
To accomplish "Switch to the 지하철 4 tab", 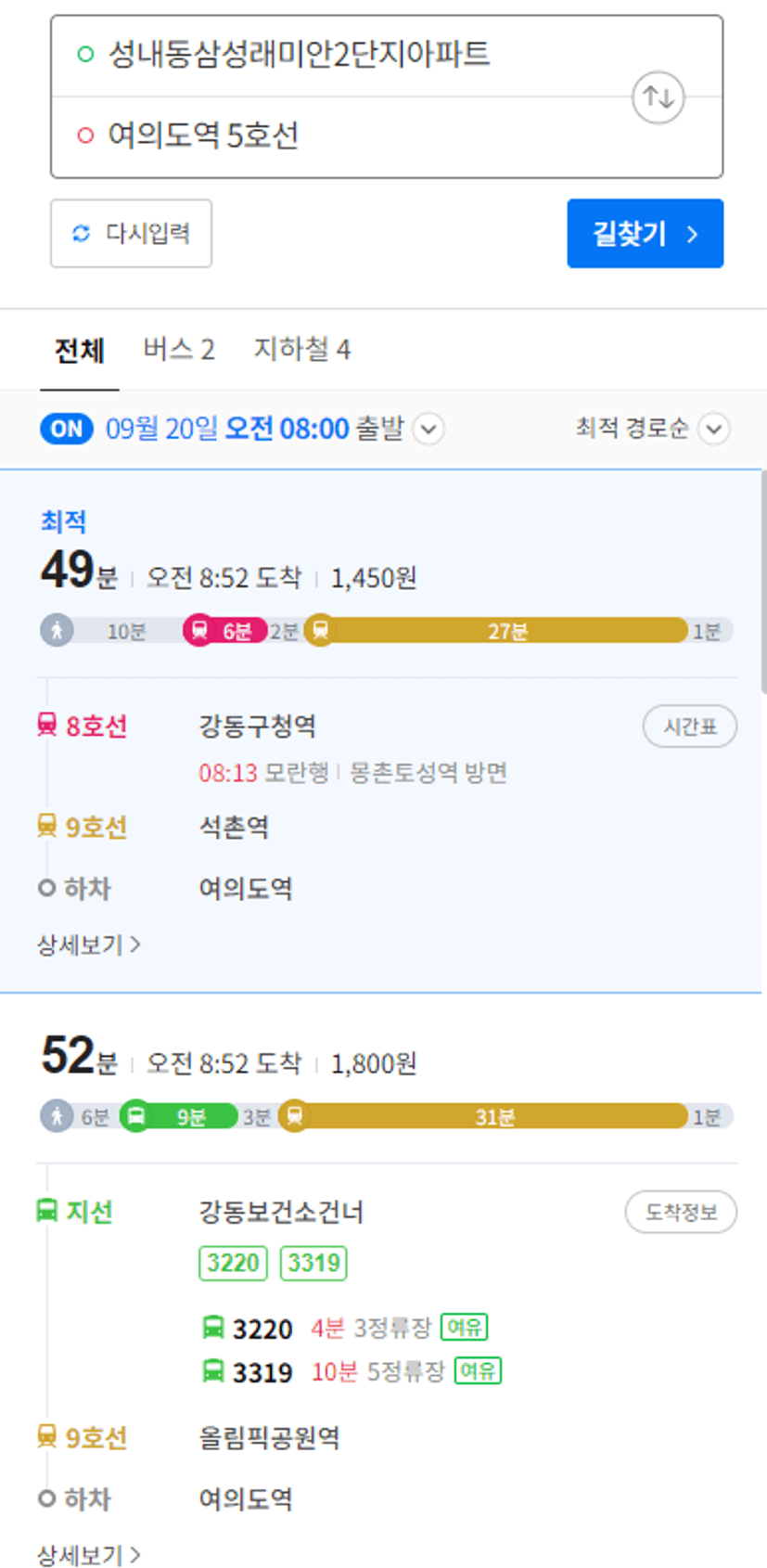I will pos(302,350).
